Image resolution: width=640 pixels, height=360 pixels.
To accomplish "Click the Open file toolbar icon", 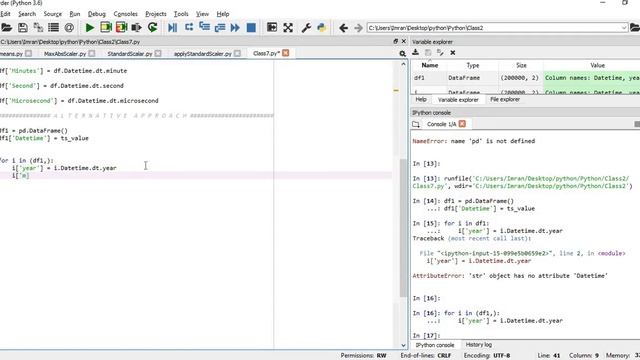I will click(7, 28).
